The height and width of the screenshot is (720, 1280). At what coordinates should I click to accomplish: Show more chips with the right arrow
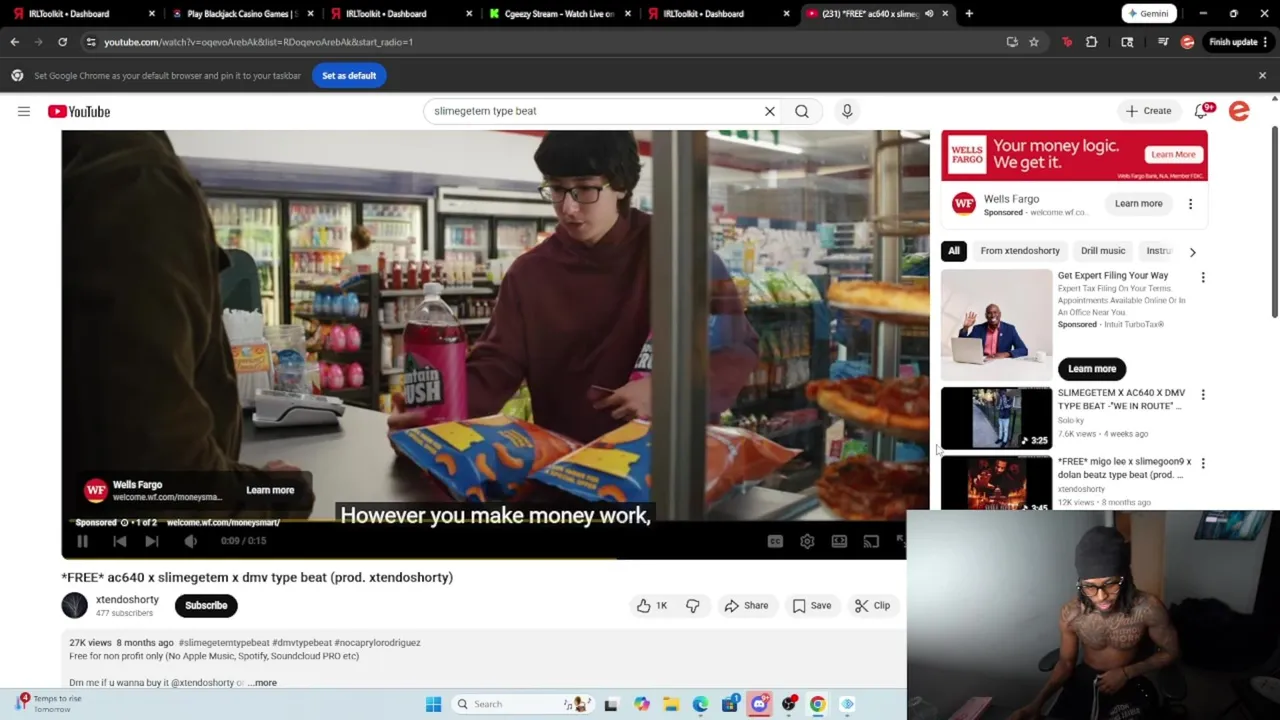[x=1192, y=252]
